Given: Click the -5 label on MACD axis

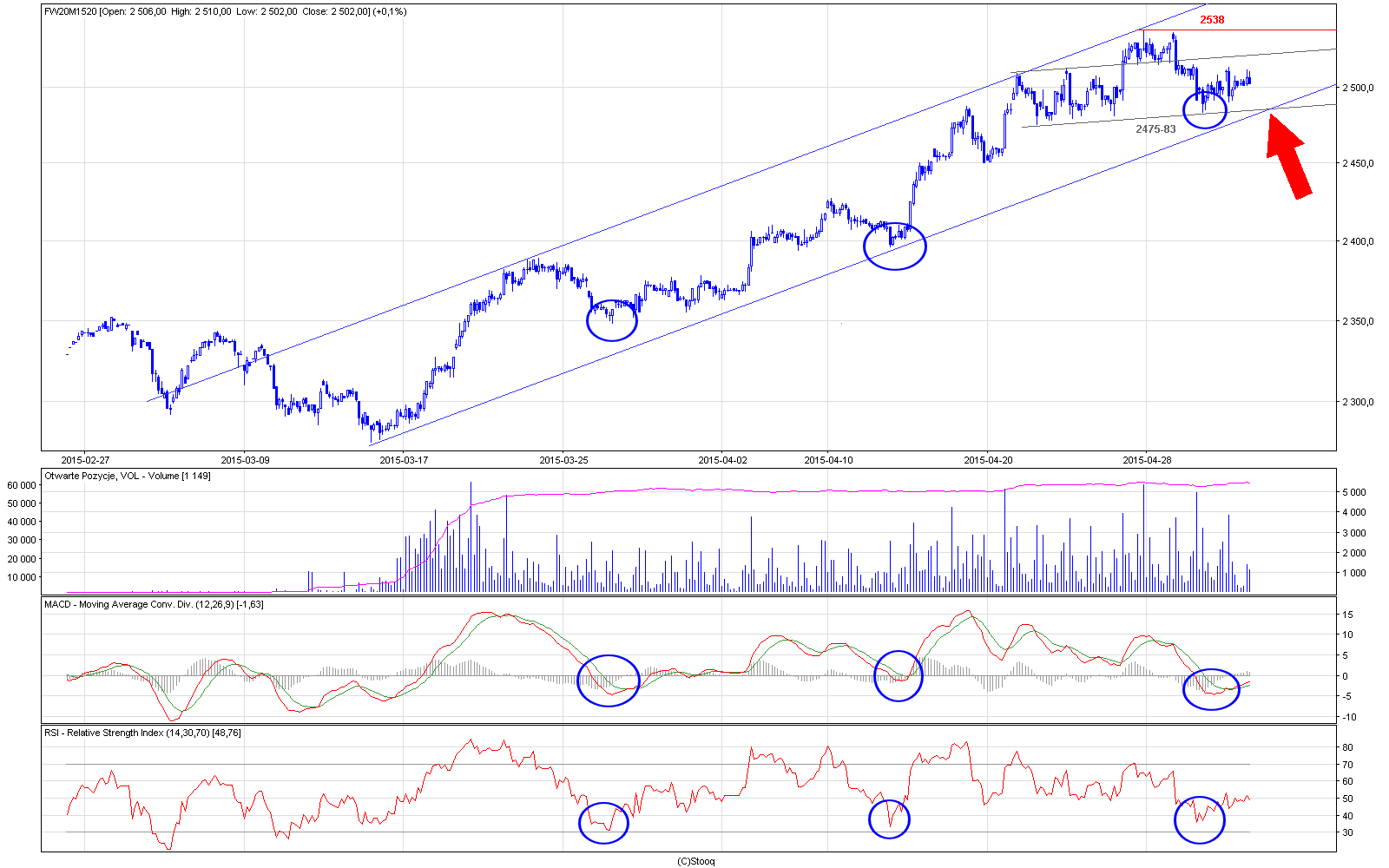Looking at the screenshot, I should (x=1346, y=696).
